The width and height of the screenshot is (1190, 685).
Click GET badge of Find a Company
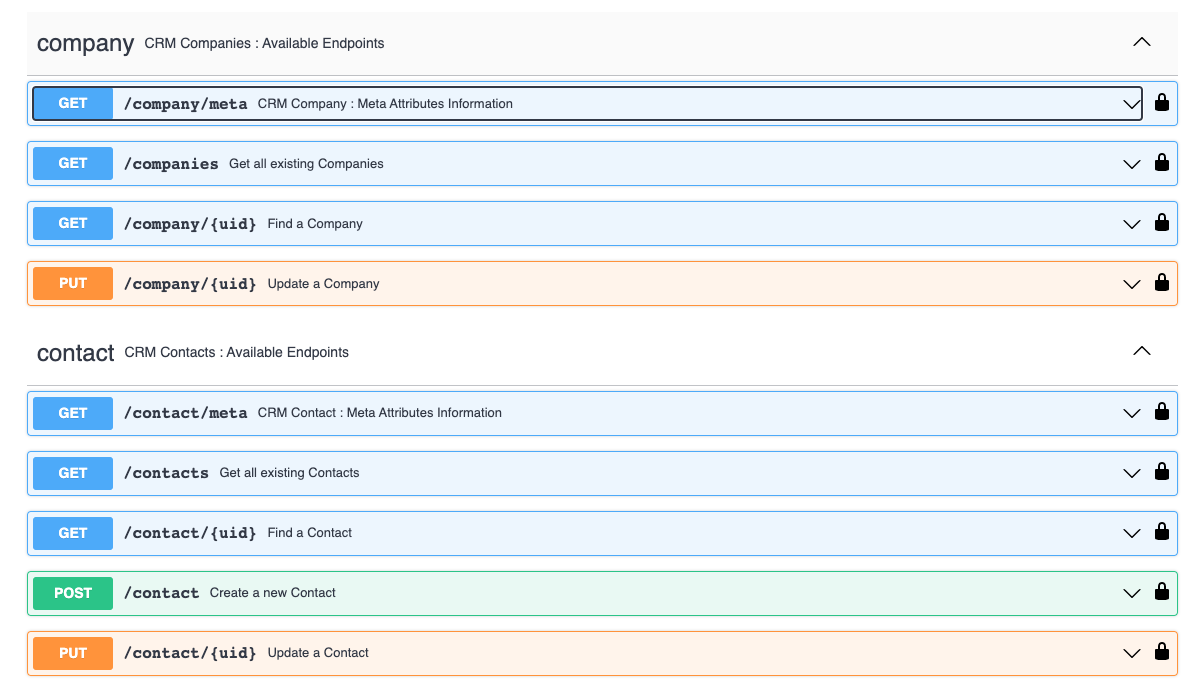(73, 223)
